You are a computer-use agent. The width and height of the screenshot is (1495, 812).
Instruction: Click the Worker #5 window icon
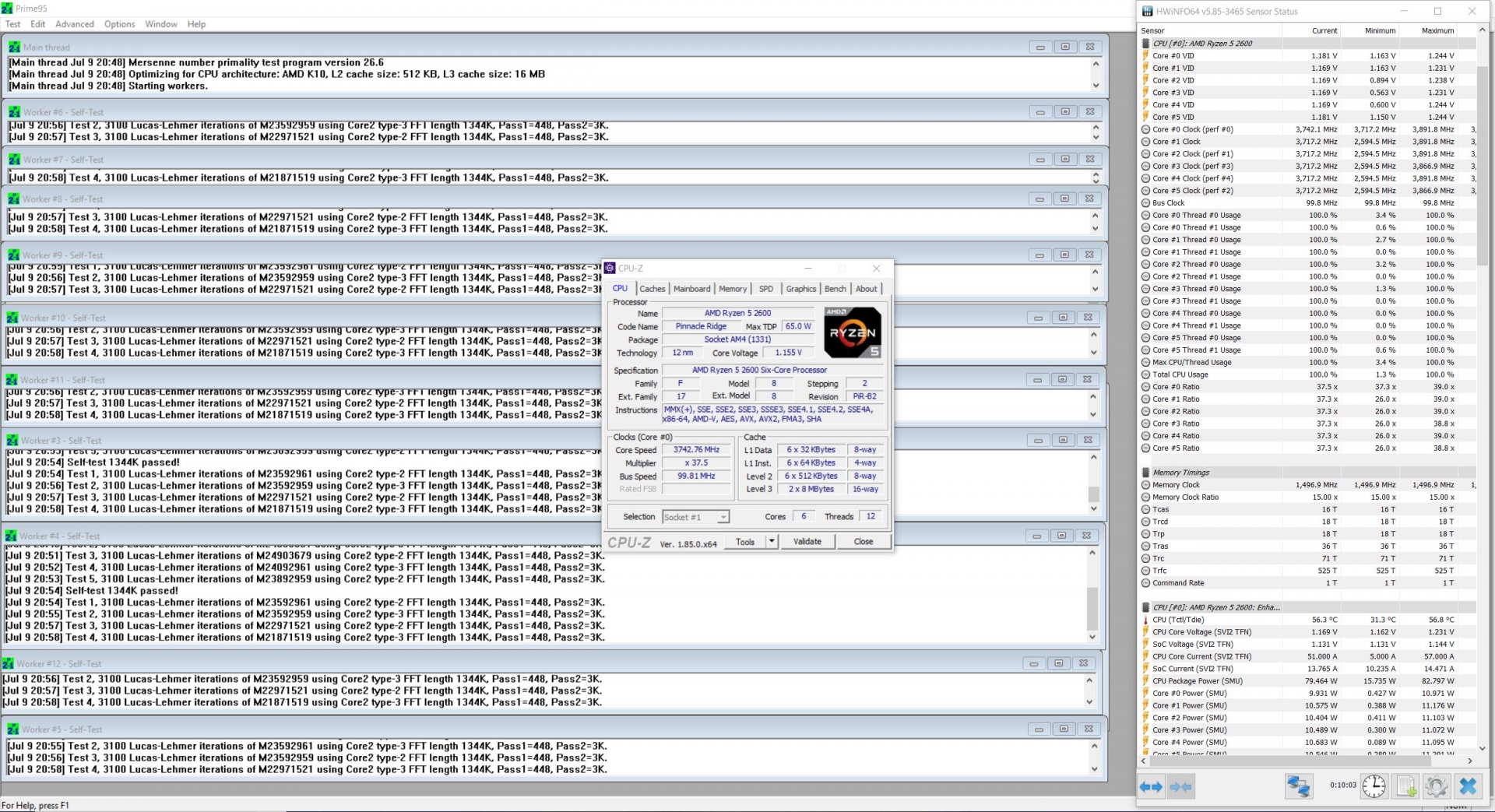tap(13, 729)
